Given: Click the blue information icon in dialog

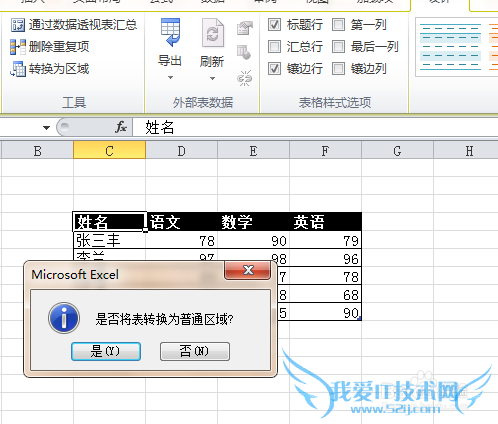Looking at the screenshot, I should coord(64,318).
